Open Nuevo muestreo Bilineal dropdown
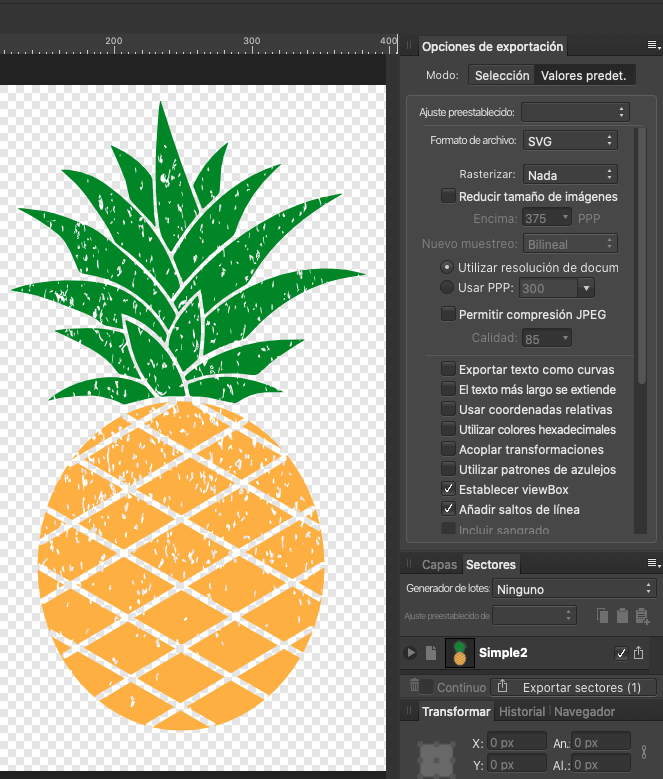 tap(570, 243)
